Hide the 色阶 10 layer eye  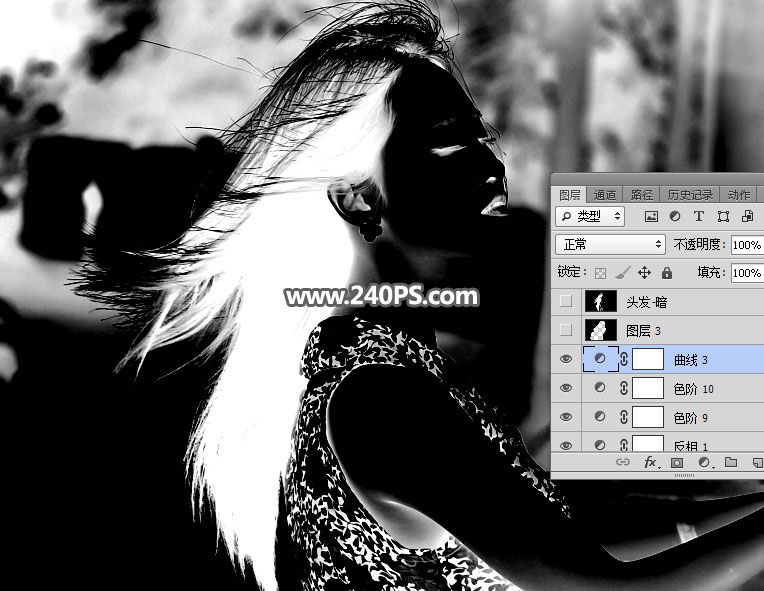click(566, 388)
